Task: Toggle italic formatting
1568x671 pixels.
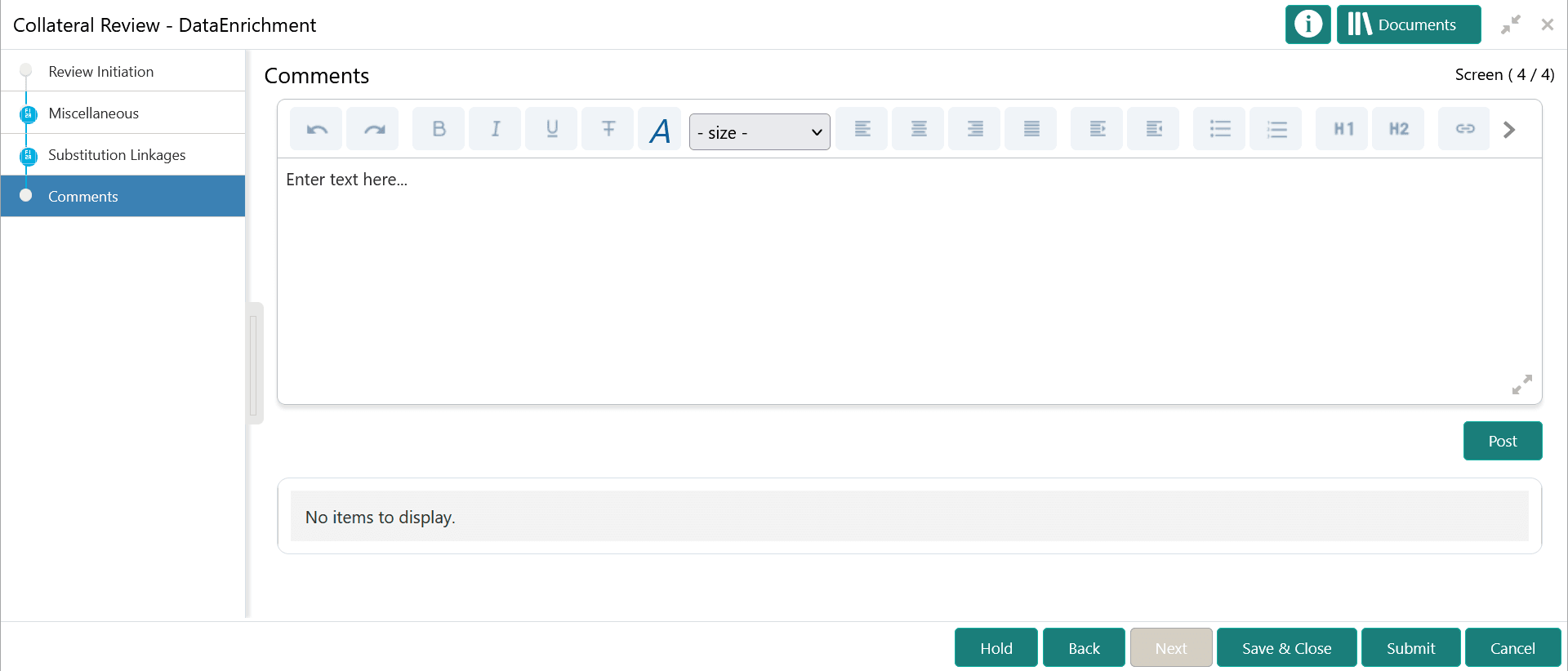Action: click(495, 129)
